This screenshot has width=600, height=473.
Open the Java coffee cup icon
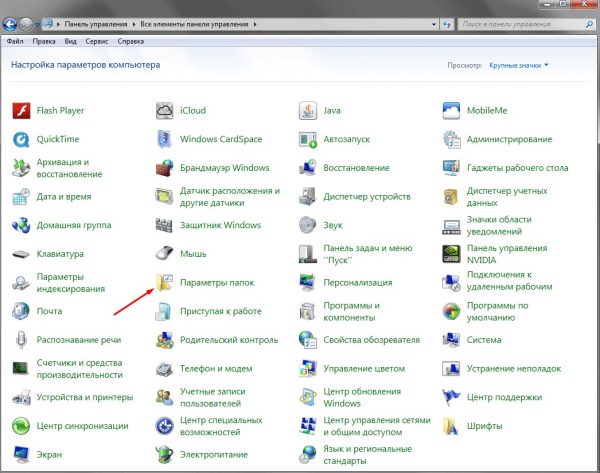(x=308, y=111)
